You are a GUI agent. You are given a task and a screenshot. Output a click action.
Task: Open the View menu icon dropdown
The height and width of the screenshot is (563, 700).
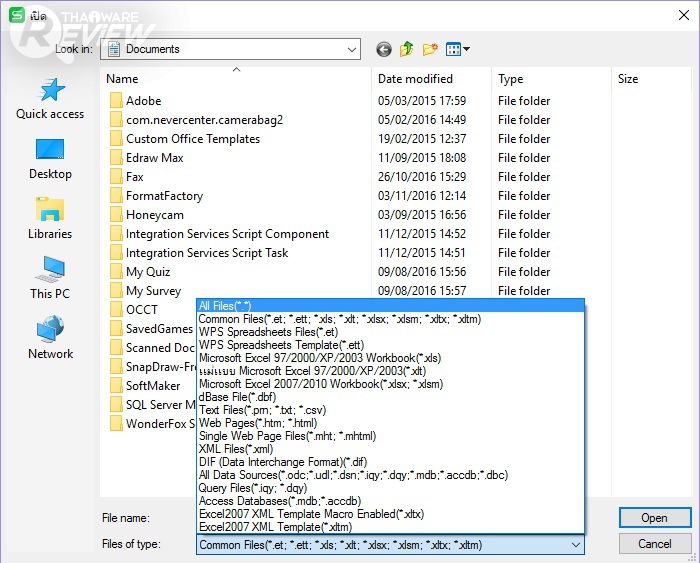pos(458,49)
